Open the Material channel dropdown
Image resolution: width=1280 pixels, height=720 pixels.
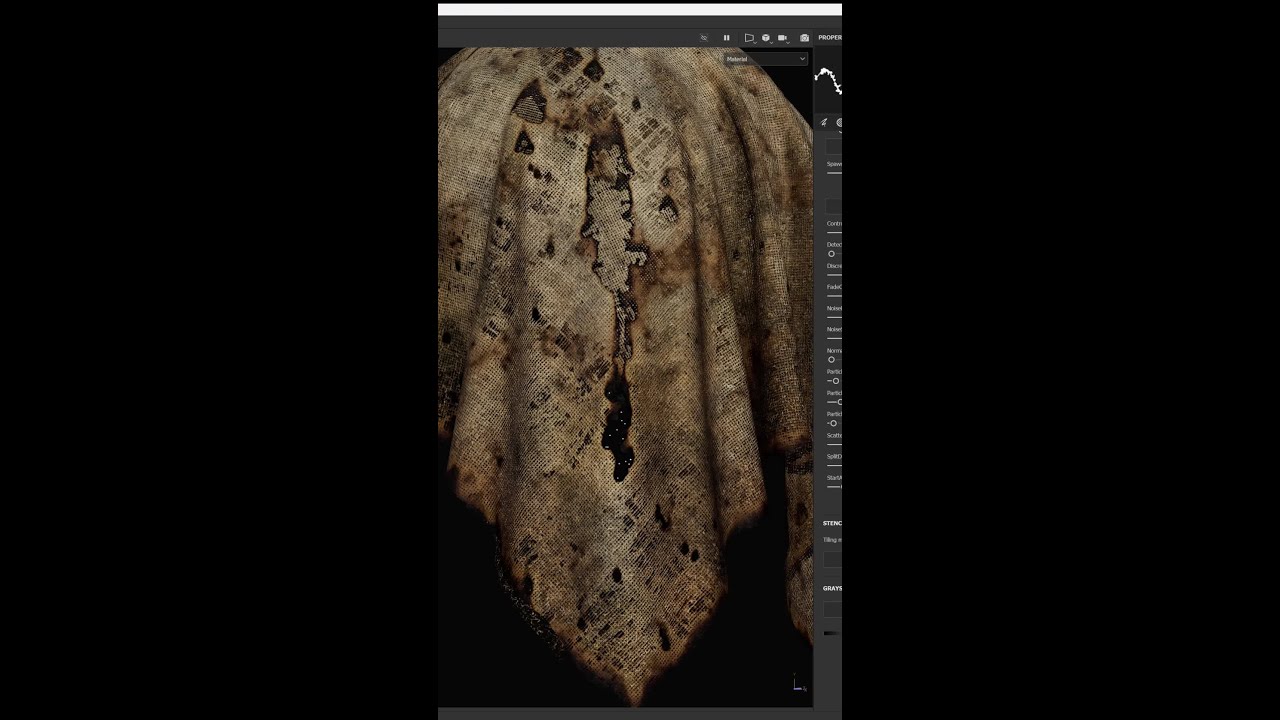(x=766, y=59)
